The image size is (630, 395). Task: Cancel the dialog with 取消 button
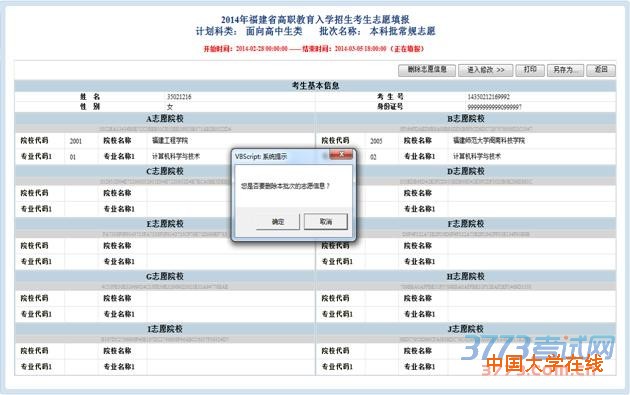[x=325, y=221]
